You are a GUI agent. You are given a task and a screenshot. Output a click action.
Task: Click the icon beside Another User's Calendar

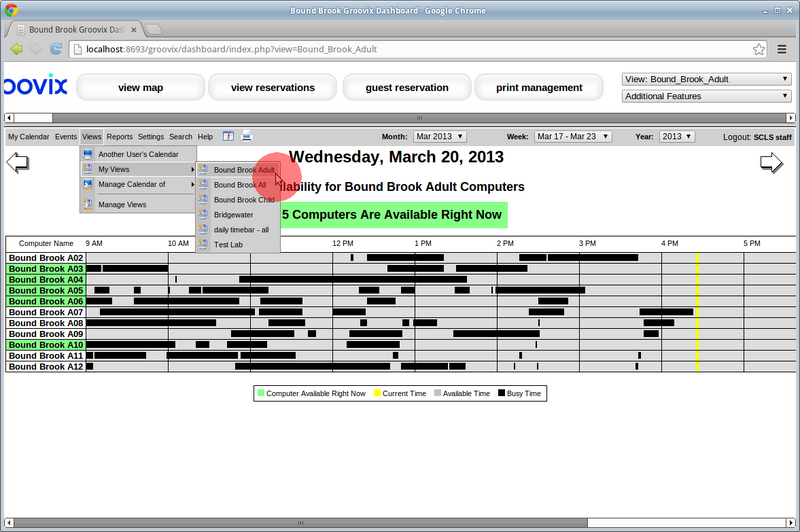88,154
